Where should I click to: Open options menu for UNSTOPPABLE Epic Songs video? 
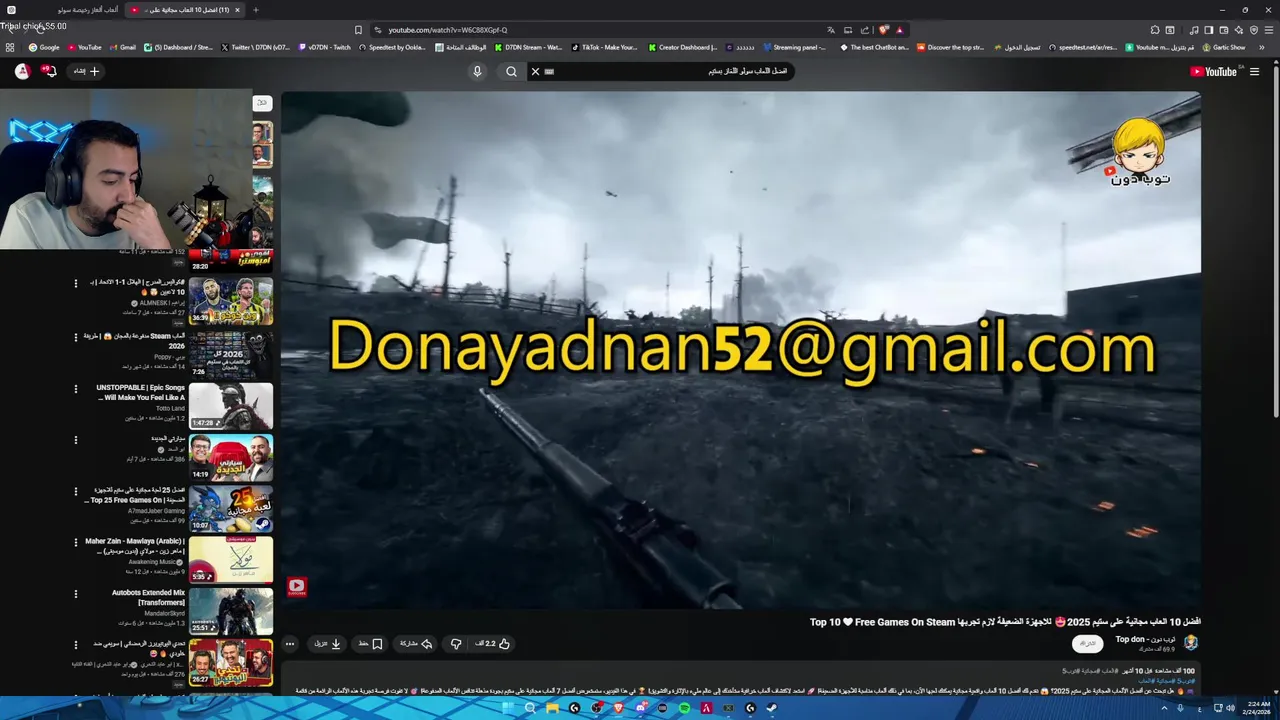coord(76,389)
